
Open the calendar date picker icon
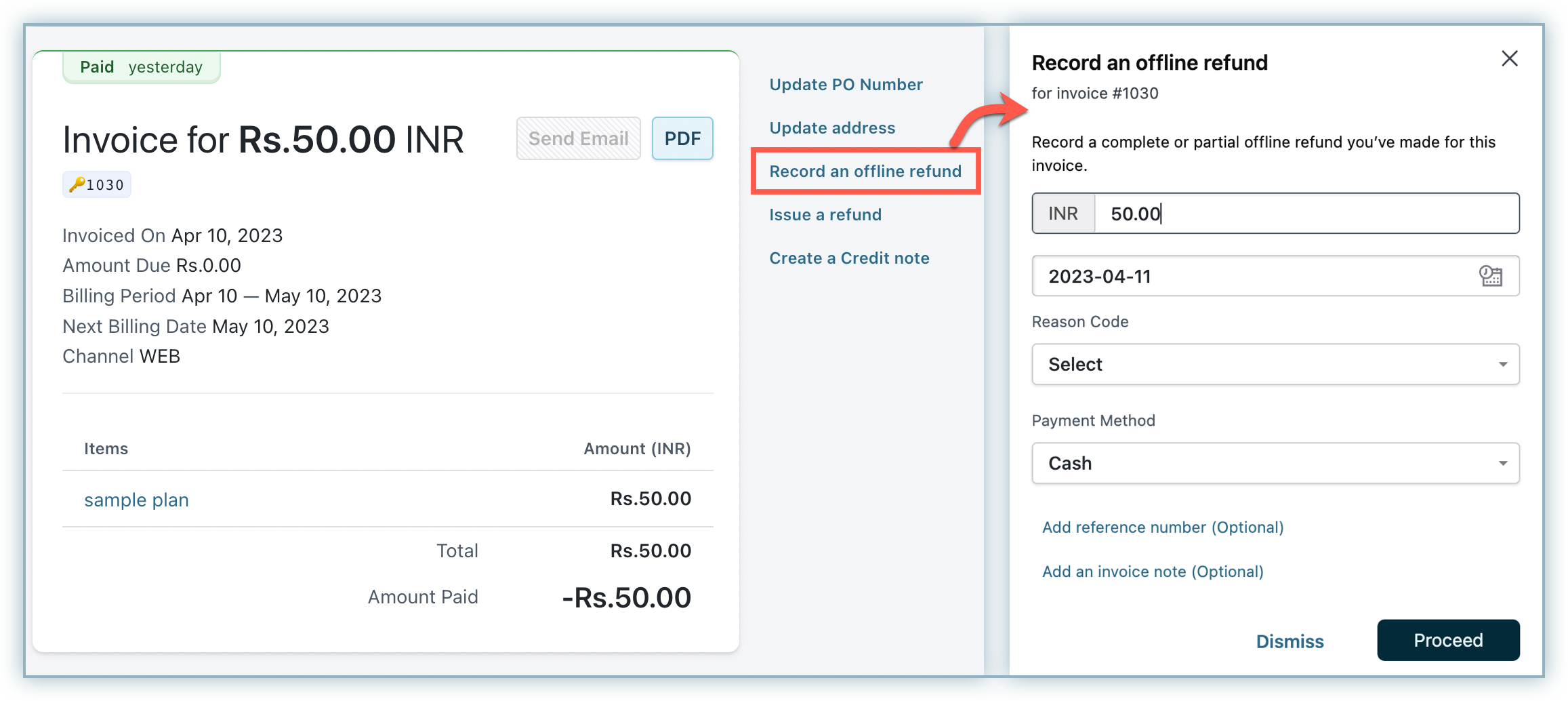tap(1490, 276)
